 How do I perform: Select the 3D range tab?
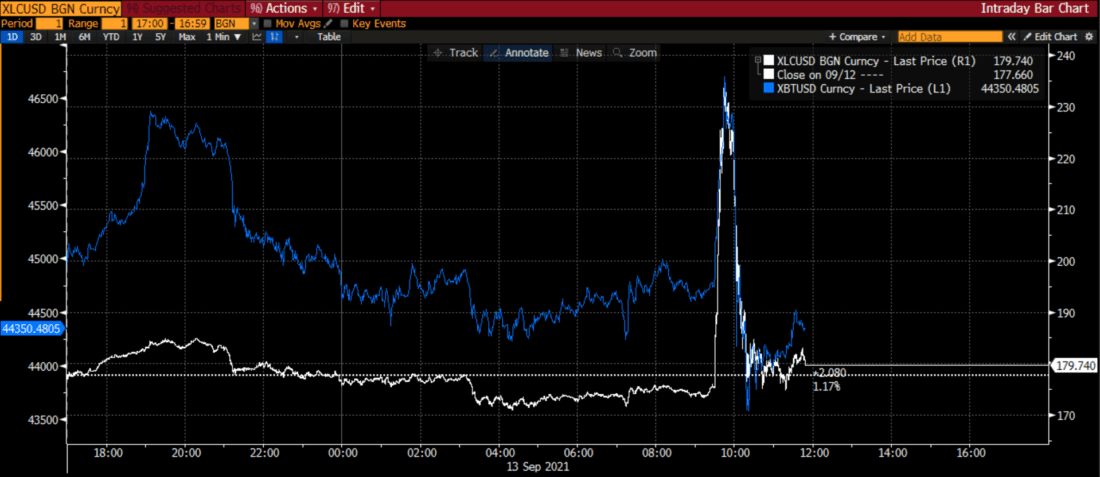[36, 36]
